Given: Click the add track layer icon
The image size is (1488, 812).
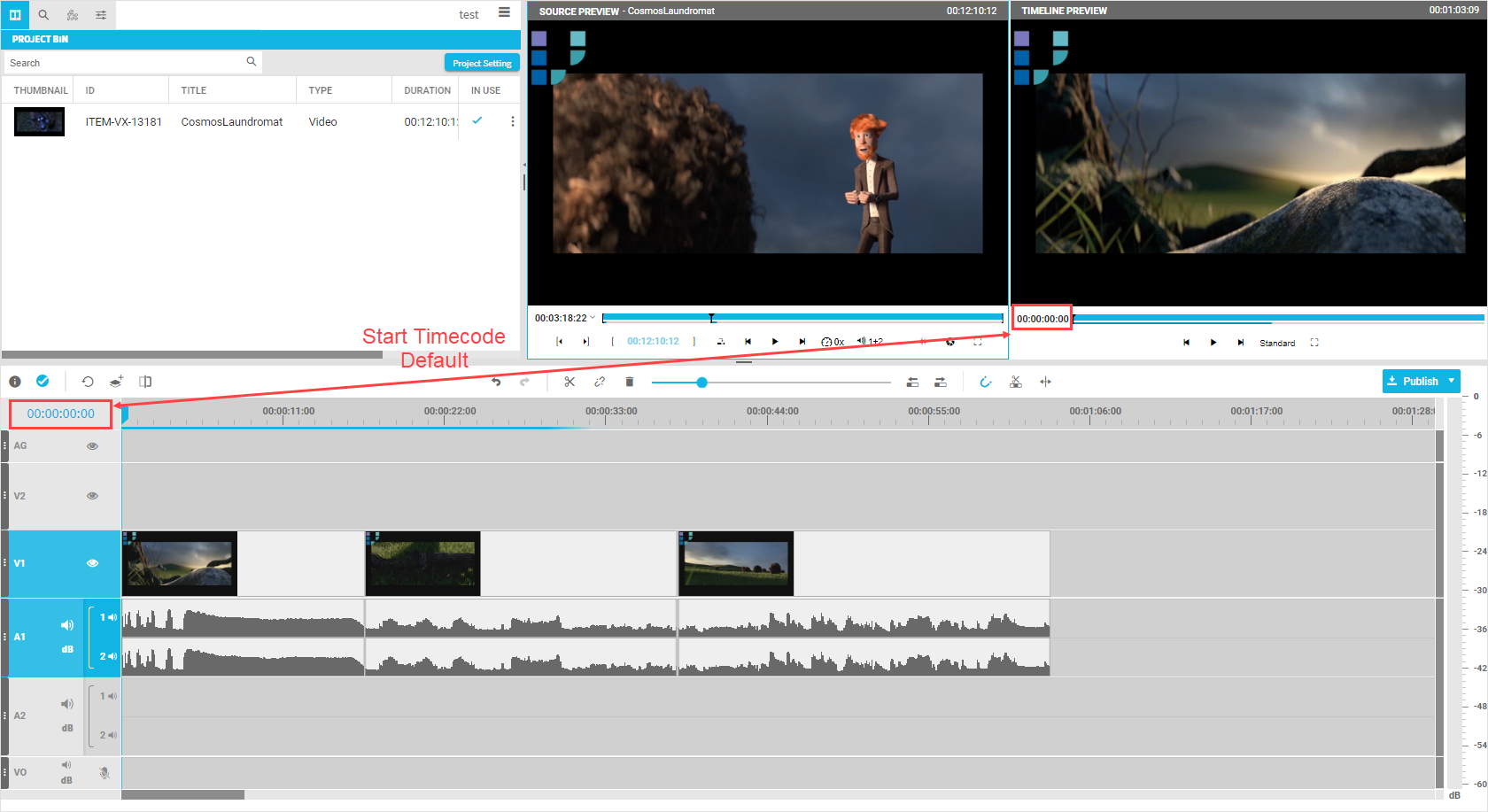Looking at the screenshot, I should [116, 382].
